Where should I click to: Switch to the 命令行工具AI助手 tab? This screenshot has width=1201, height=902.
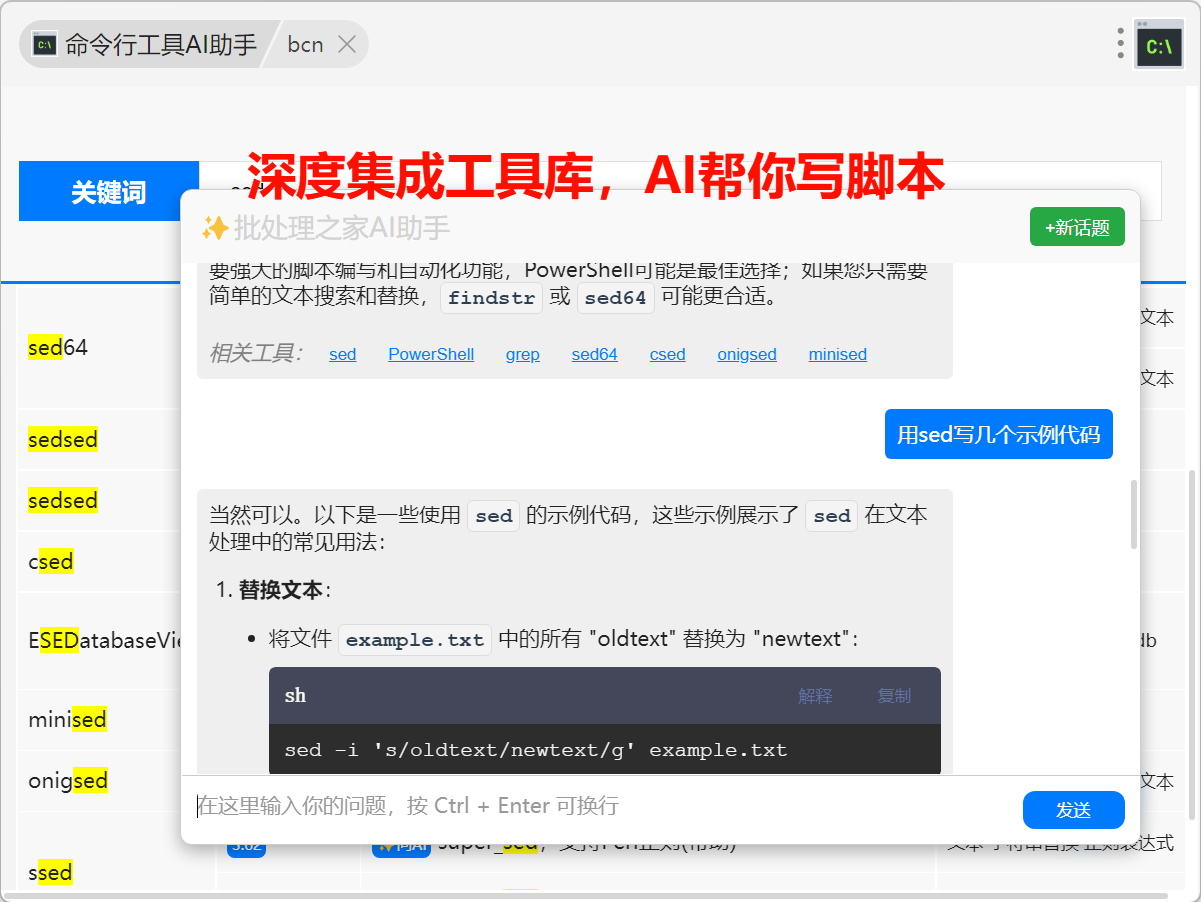click(146, 45)
